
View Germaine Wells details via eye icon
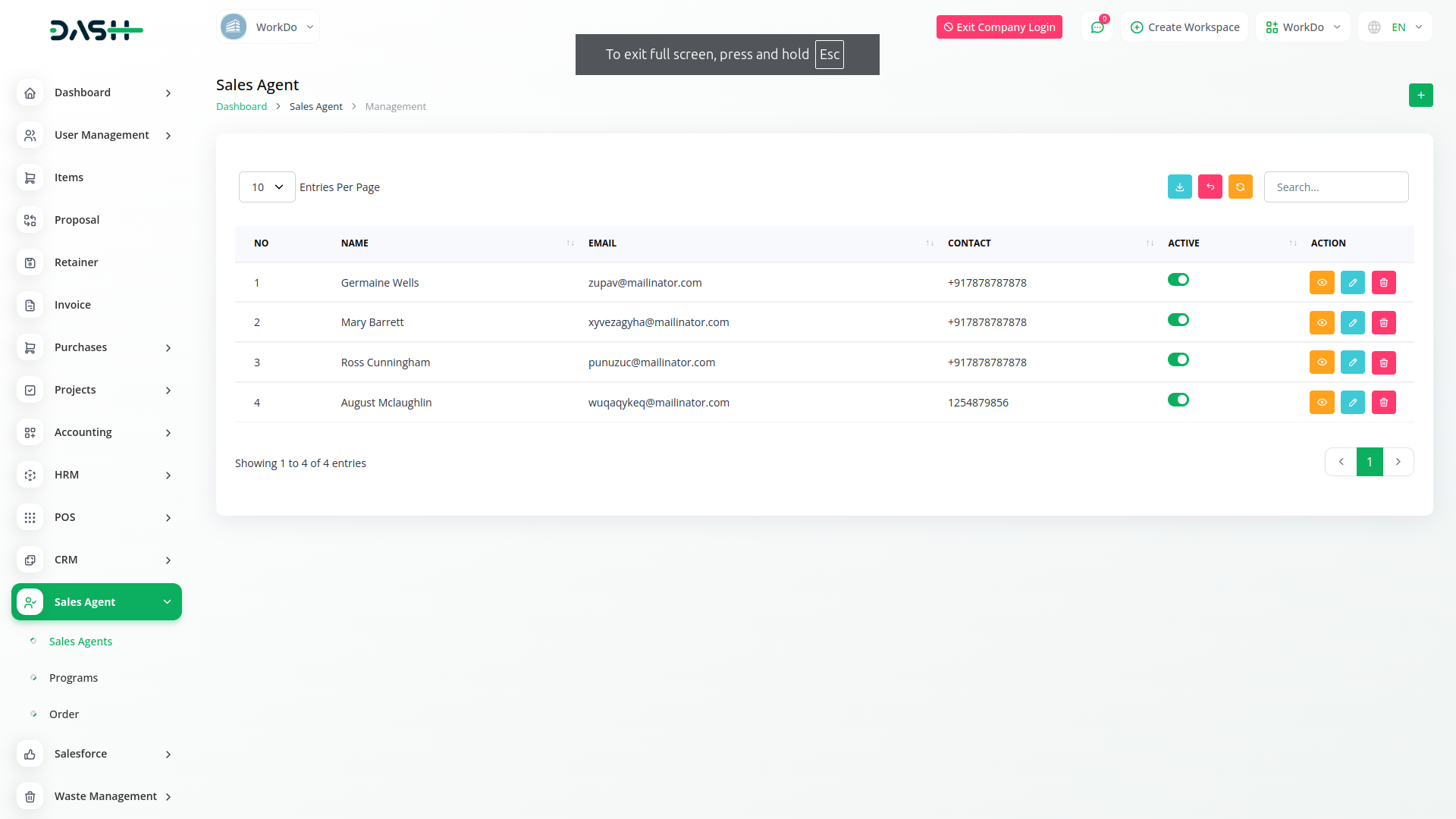(x=1321, y=283)
